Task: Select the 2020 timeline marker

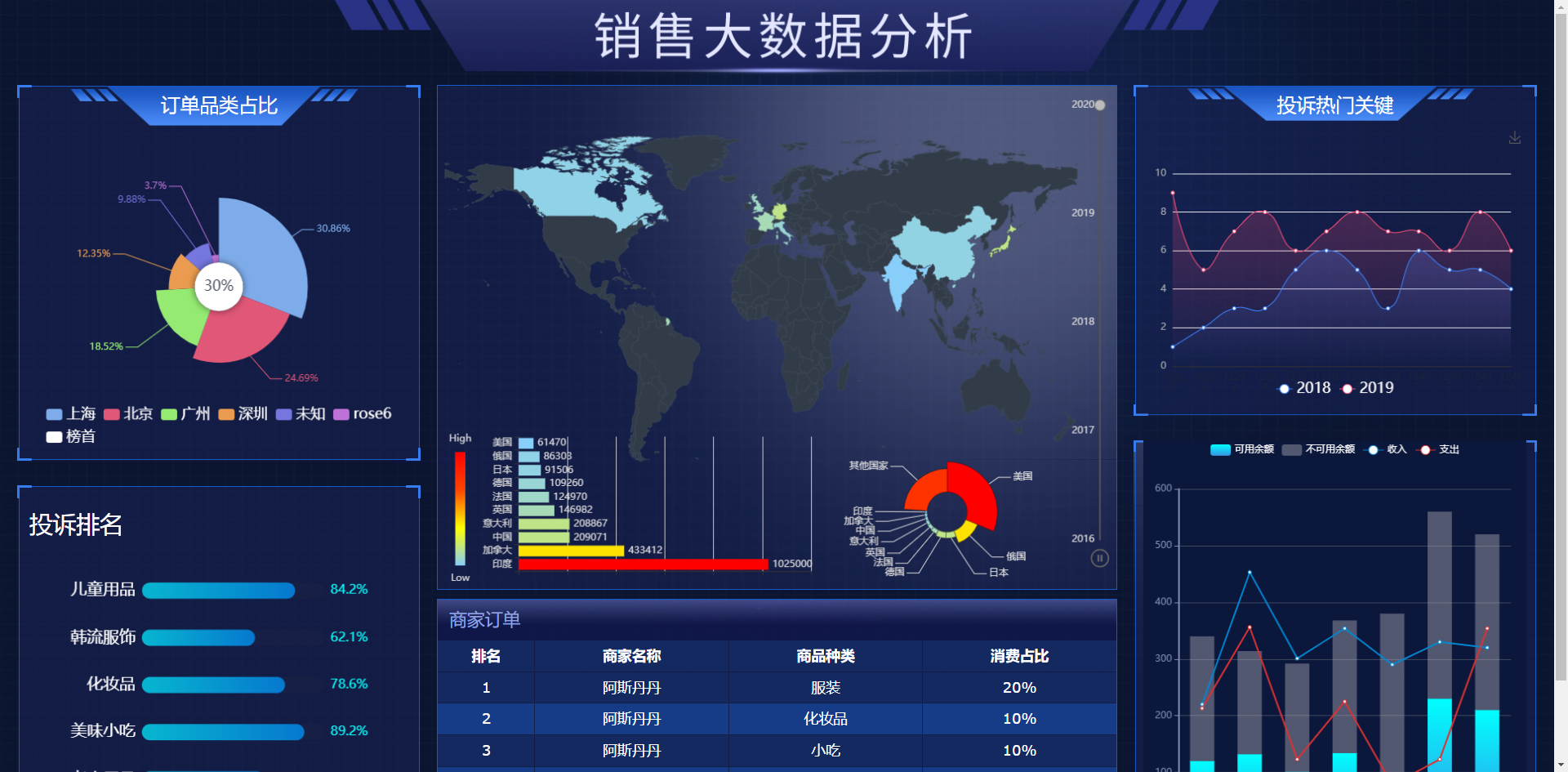Action: tap(1100, 105)
